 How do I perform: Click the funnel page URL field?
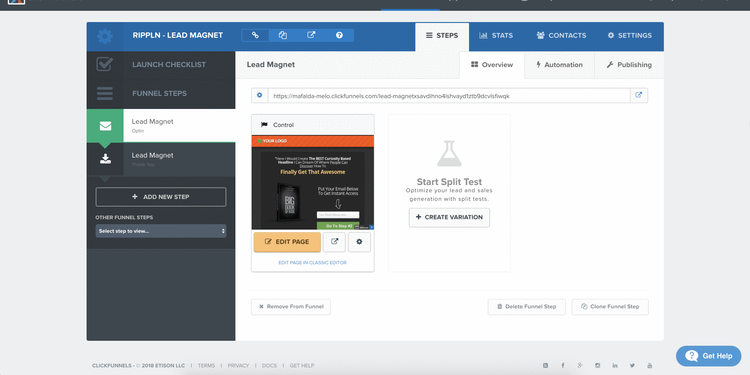(x=449, y=96)
